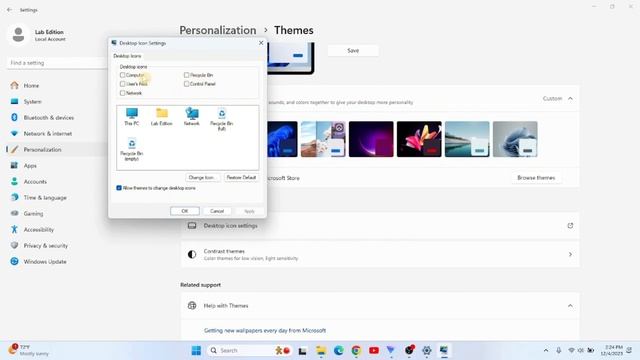Viewport: 640px width, 360px height.
Task: Apply the colorful flower theme thumbnail
Action: click(419, 139)
